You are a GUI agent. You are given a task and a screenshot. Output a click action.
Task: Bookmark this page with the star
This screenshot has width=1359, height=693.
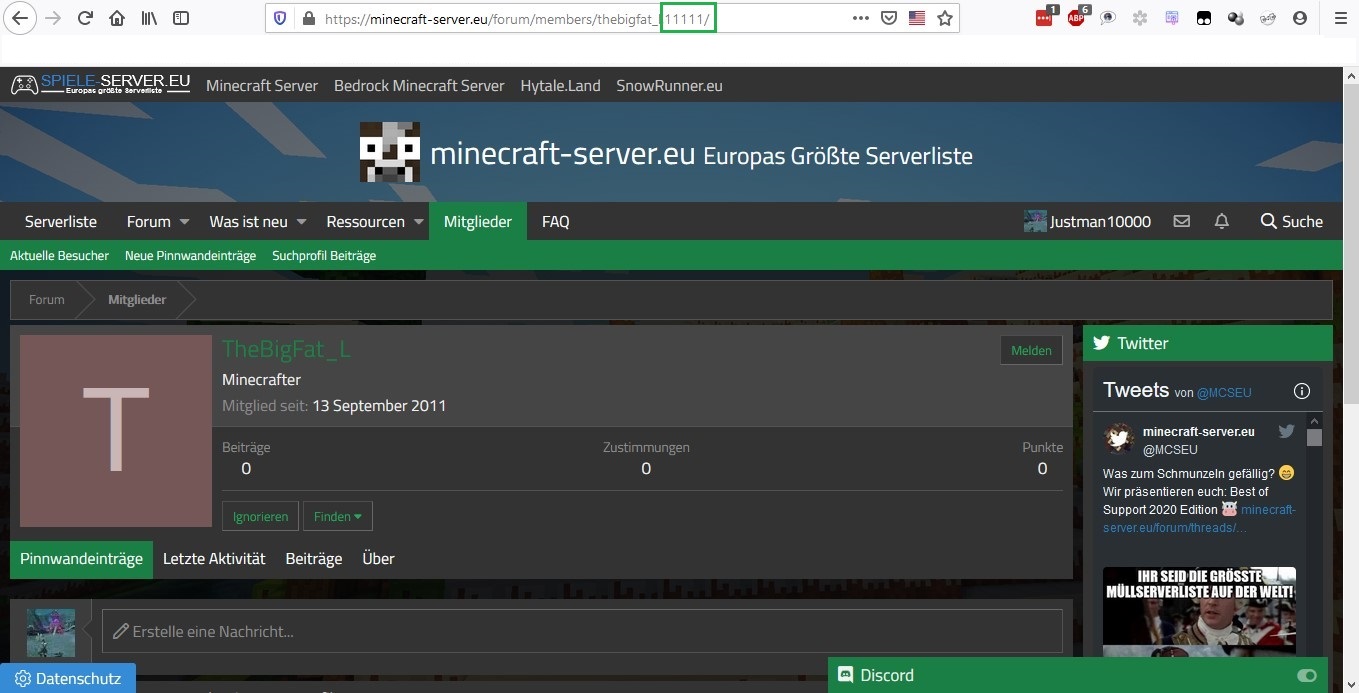pos(945,18)
